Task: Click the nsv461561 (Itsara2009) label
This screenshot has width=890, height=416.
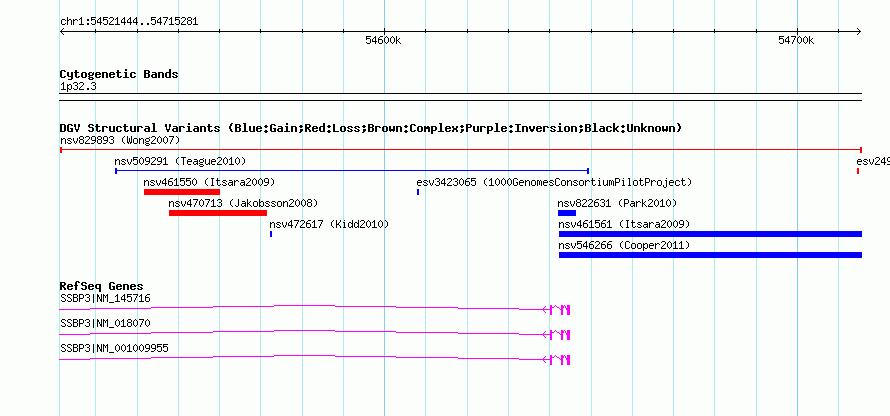Action: (624, 224)
